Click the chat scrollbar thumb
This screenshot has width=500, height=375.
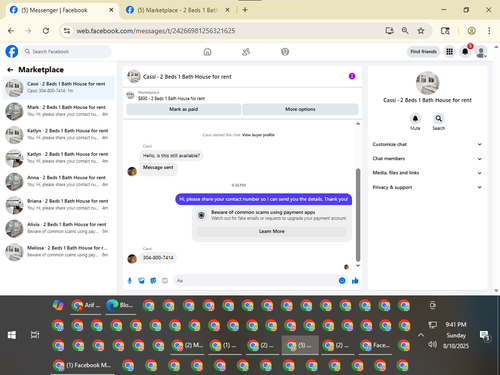coord(358,215)
